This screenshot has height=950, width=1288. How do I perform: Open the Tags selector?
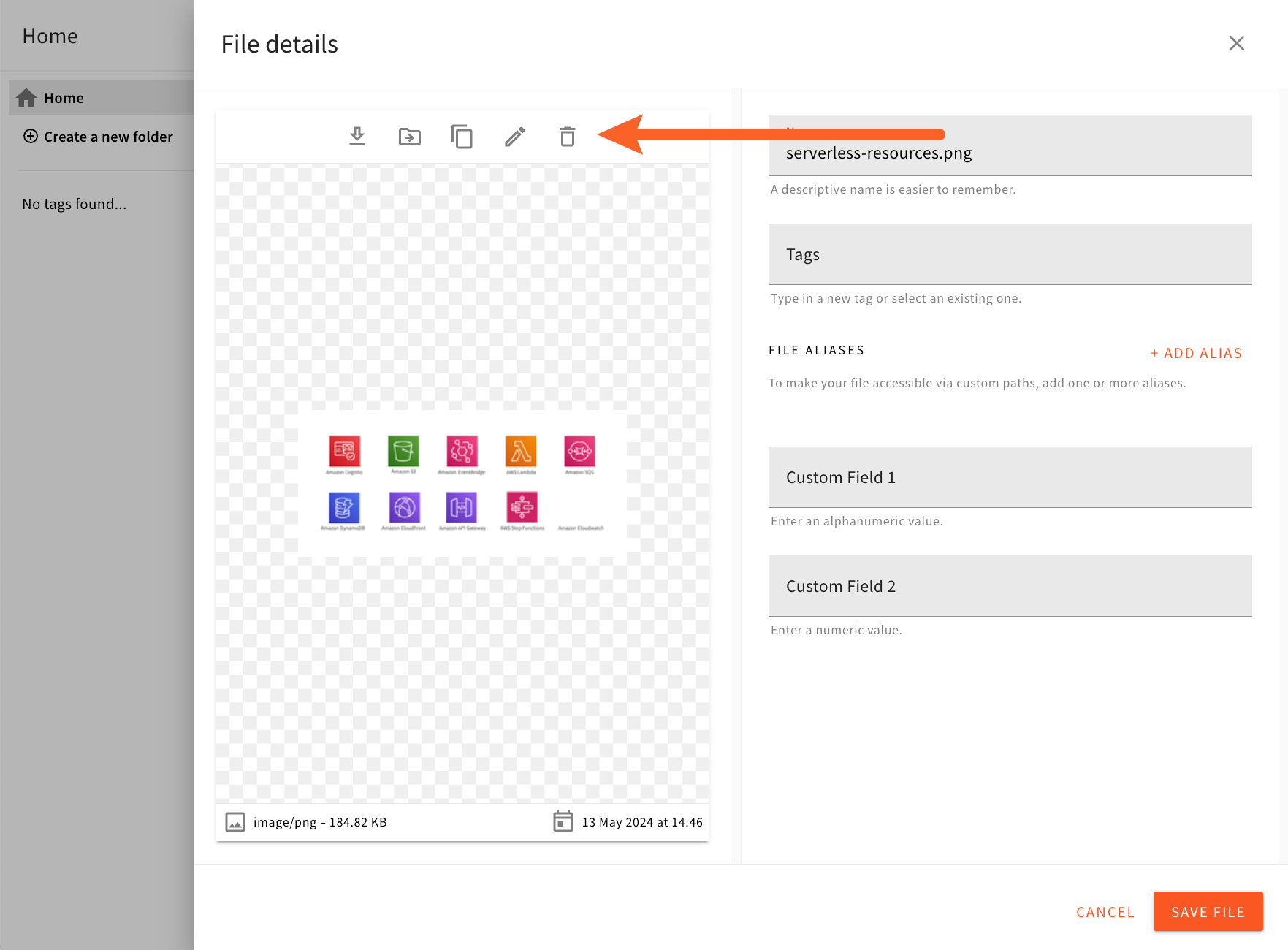1010,254
